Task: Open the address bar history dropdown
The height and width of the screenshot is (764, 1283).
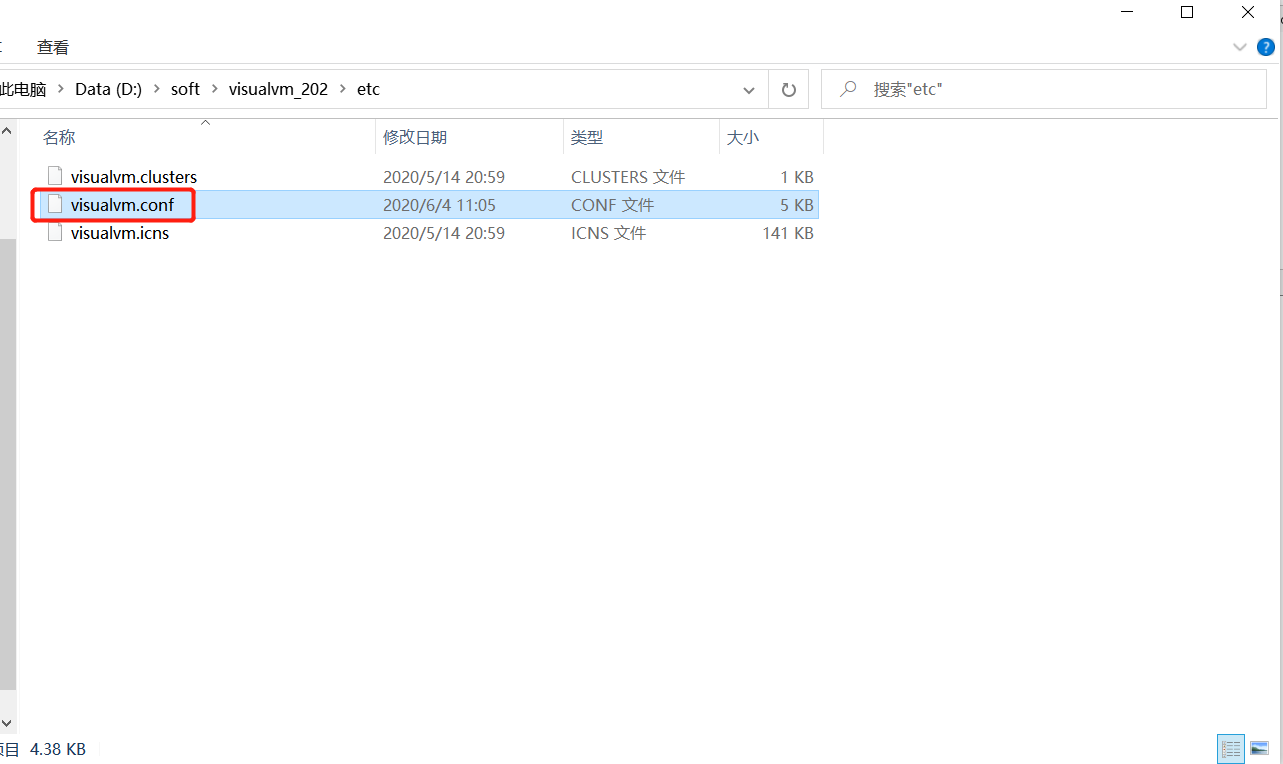Action: (749, 90)
